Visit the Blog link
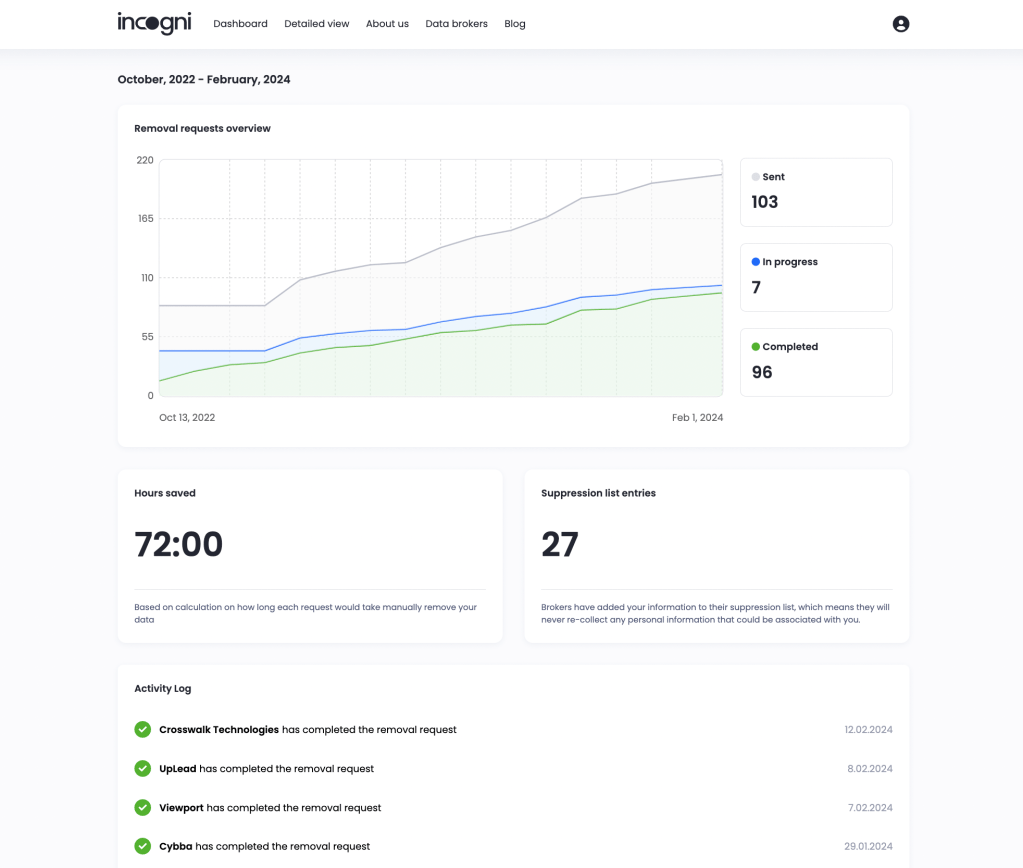The width and height of the screenshot is (1023, 868). pos(515,24)
